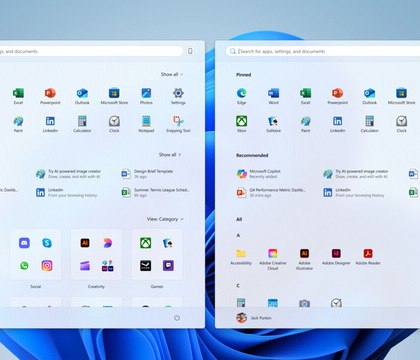Open recommended LinkedIn entry in left Start menu
The height and width of the screenshot is (360, 420).
point(66,192)
